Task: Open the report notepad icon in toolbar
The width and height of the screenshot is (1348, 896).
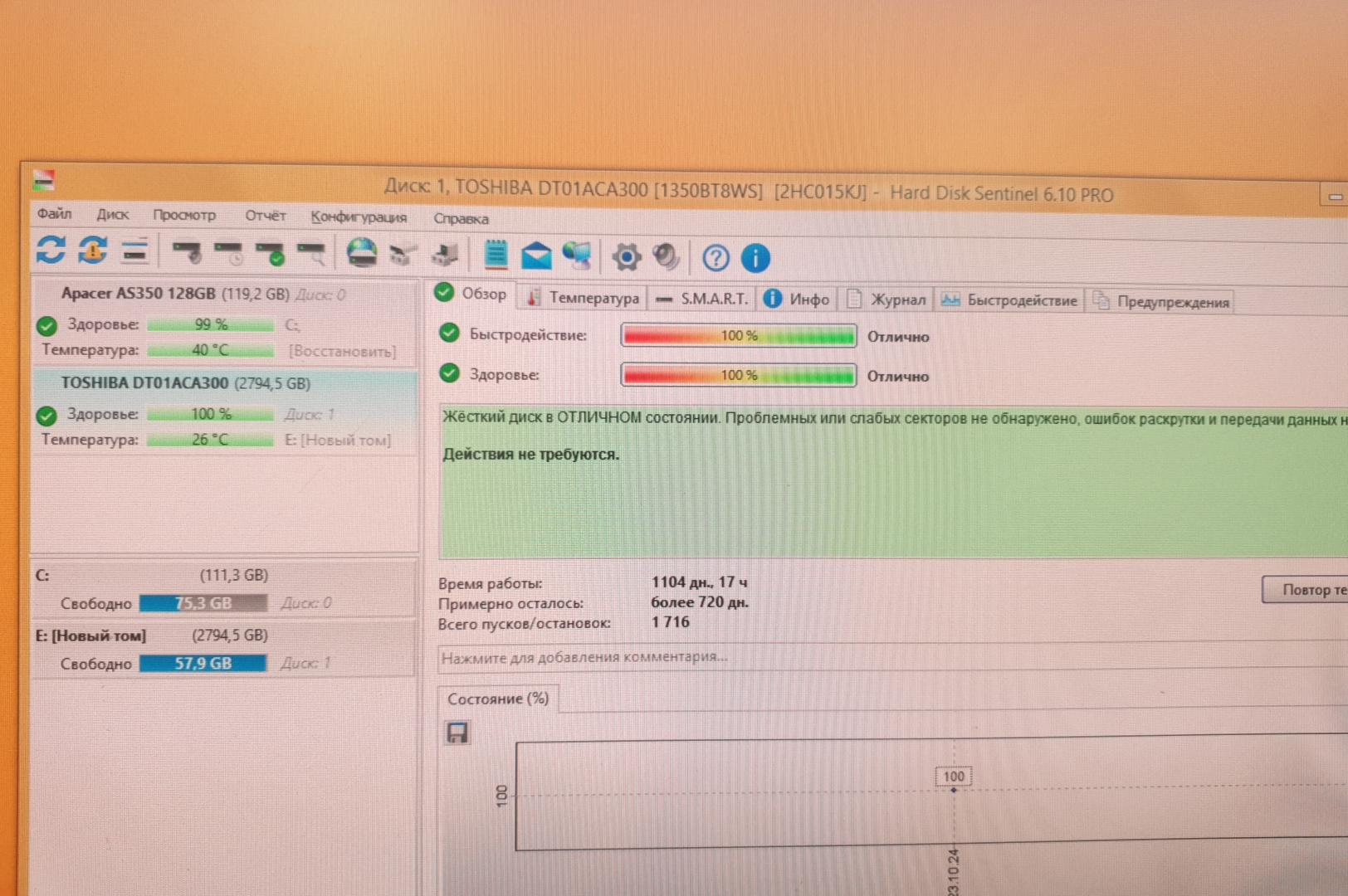Action: click(x=496, y=255)
